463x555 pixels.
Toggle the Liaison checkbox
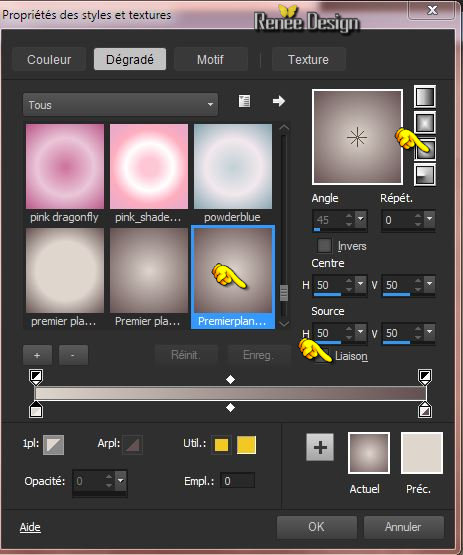click(323, 356)
